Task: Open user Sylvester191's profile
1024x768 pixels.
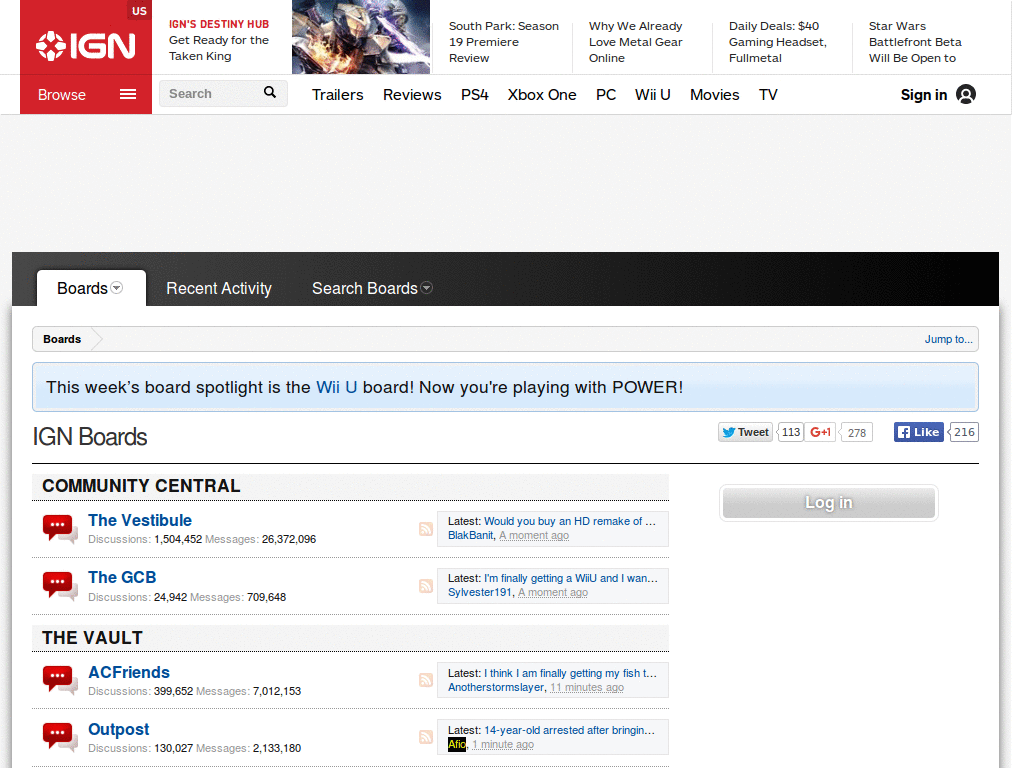Action: coord(480,592)
